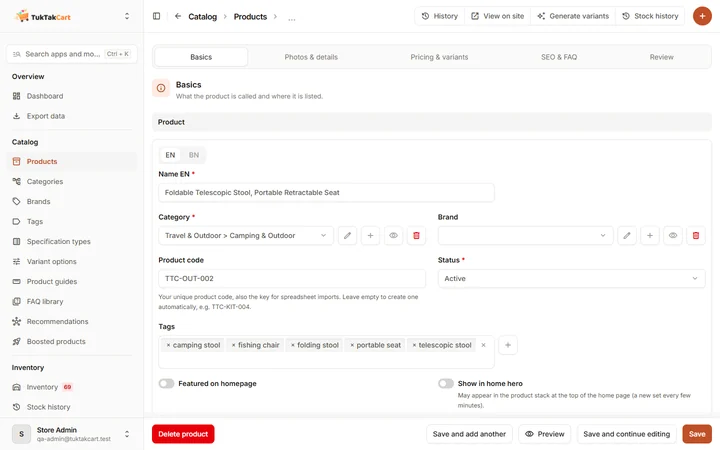This screenshot has height=450, width=720.
Task: Add a new brand with plus icon
Action: tap(650, 236)
